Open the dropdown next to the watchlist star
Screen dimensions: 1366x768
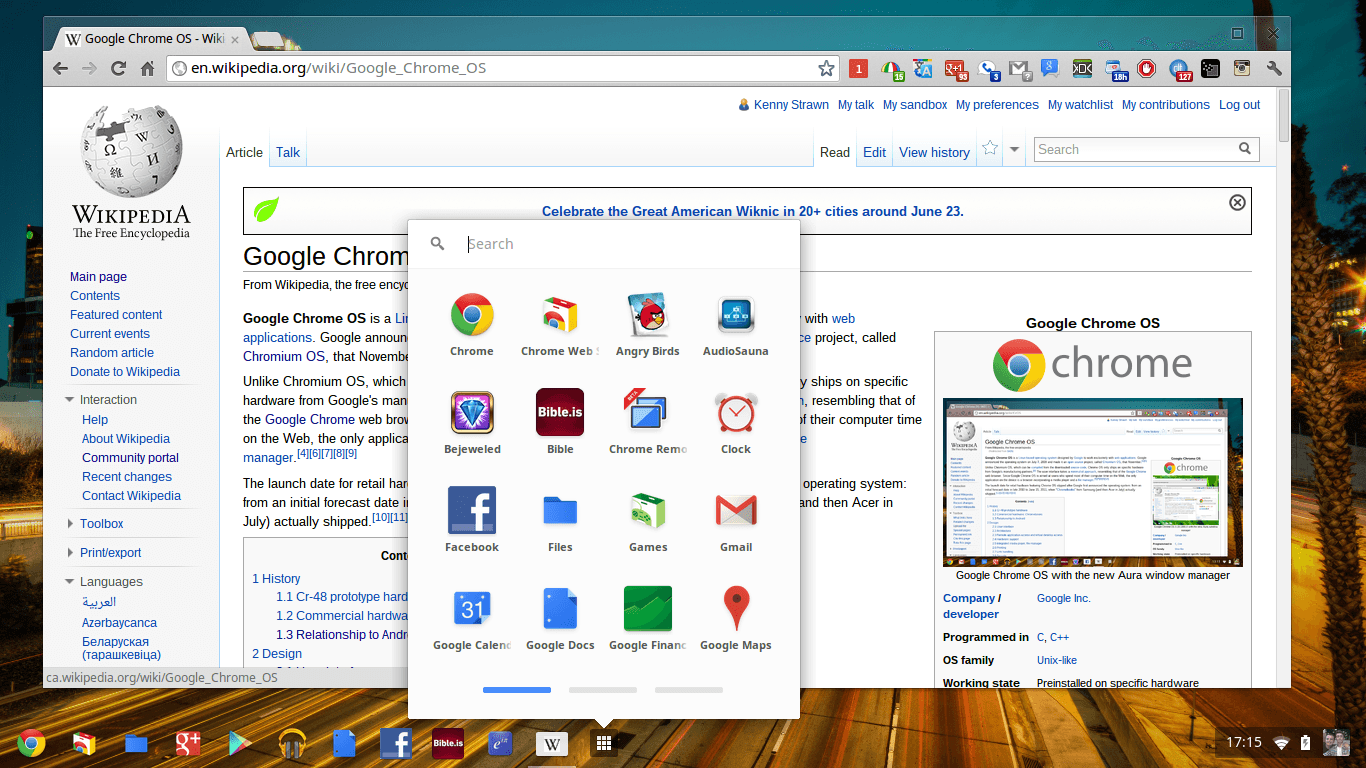(1013, 147)
